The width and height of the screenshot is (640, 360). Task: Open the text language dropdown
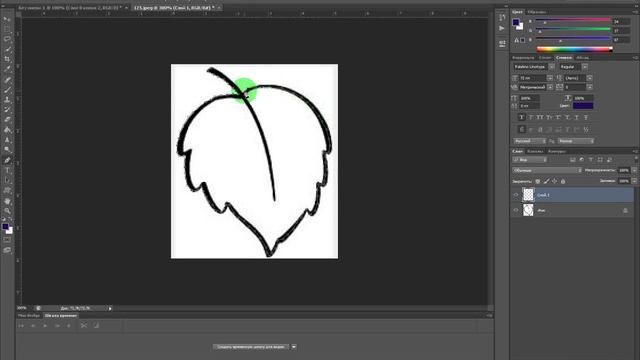coord(530,141)
